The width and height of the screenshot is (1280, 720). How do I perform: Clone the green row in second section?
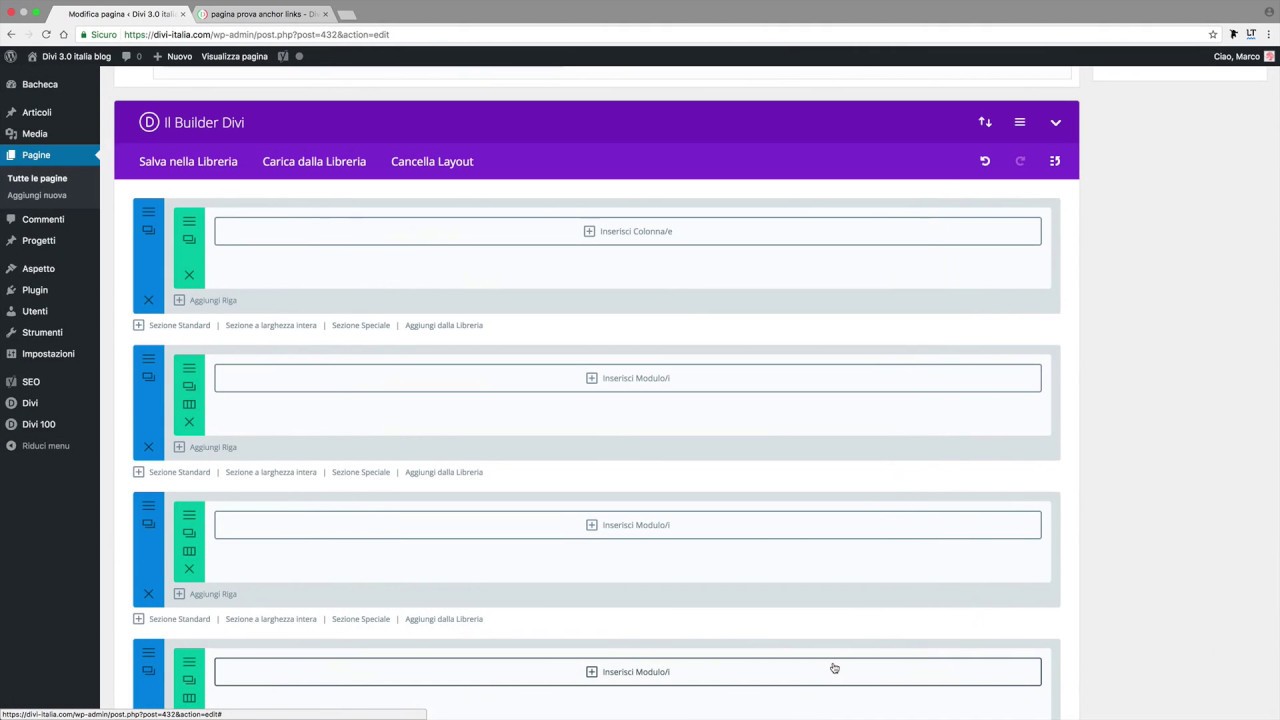pos(189,386)
